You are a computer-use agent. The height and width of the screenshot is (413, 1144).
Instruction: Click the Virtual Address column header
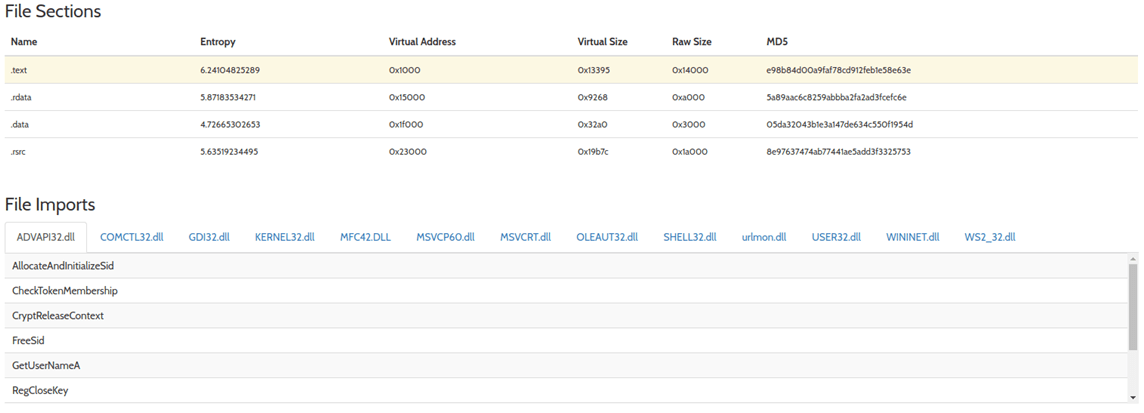[422, 42]
